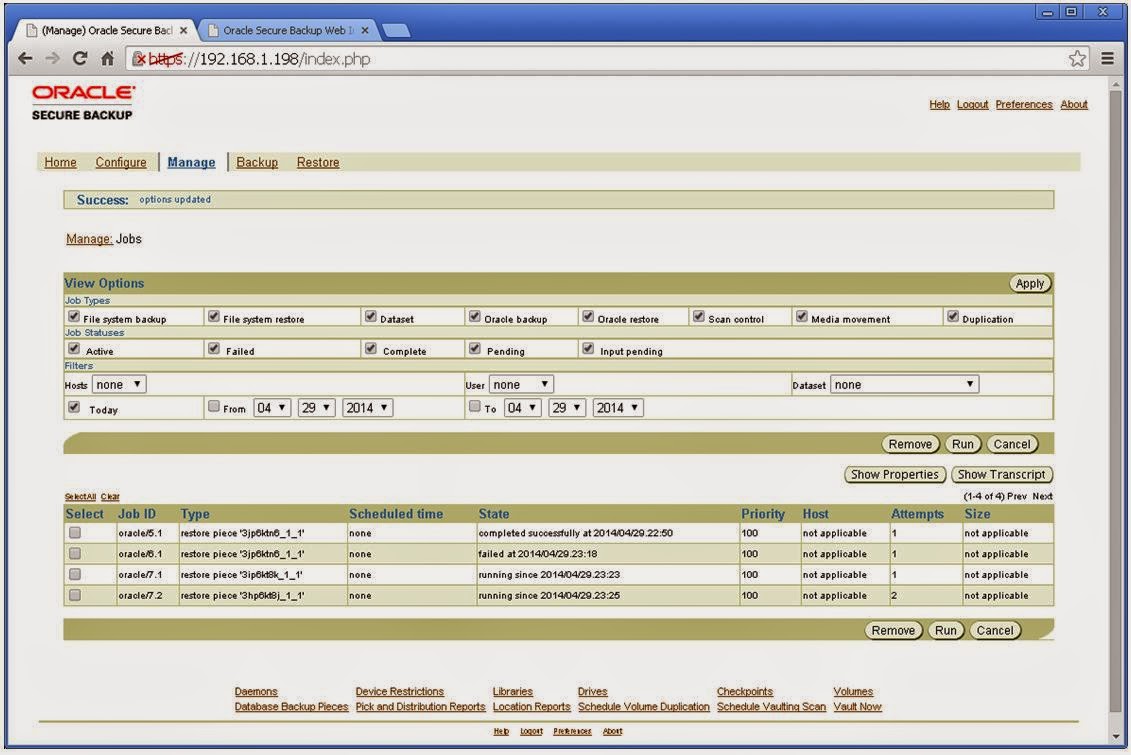1131x755 pixels.
Task: Open the To year dropdown
Action: (x=618, y=408)
